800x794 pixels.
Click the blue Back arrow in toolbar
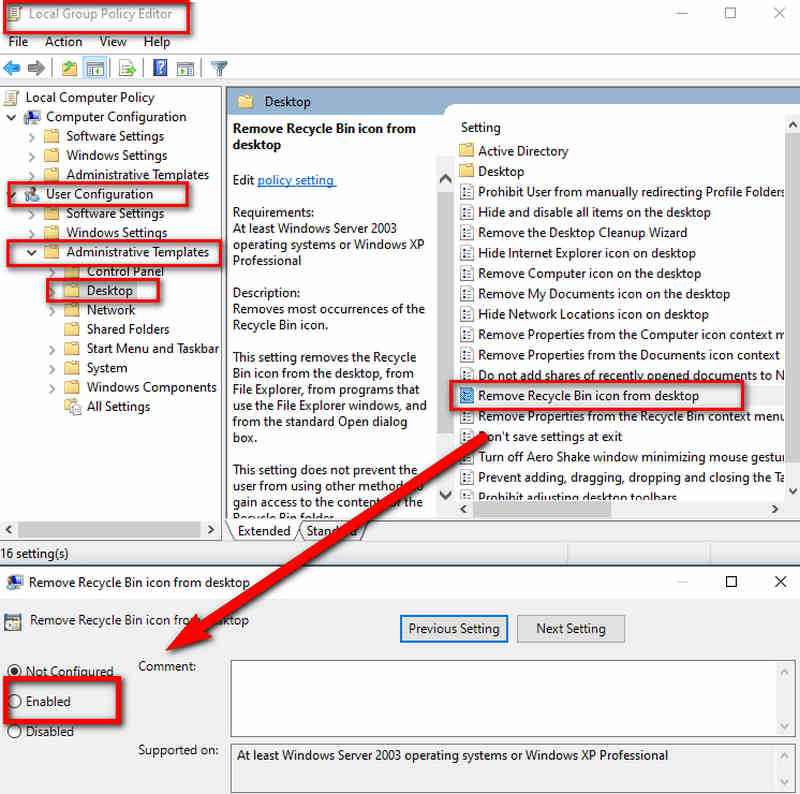click(12, 69)
